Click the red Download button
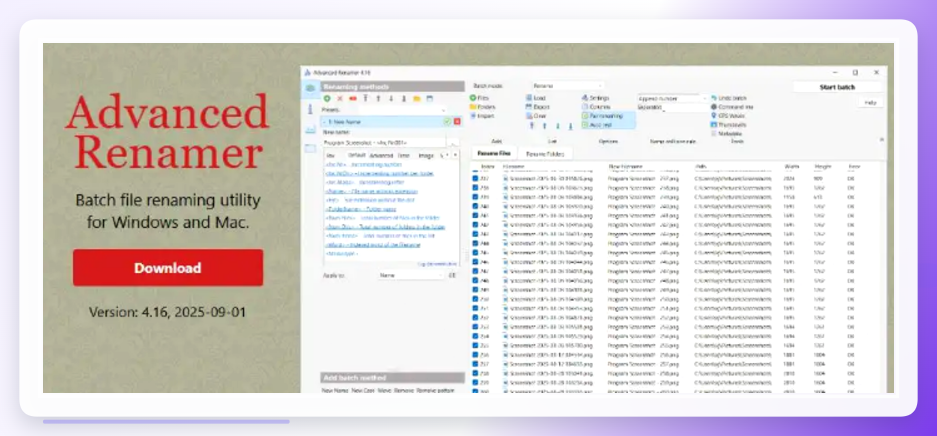This screenshot has width=937, height=436. [168, 268]
